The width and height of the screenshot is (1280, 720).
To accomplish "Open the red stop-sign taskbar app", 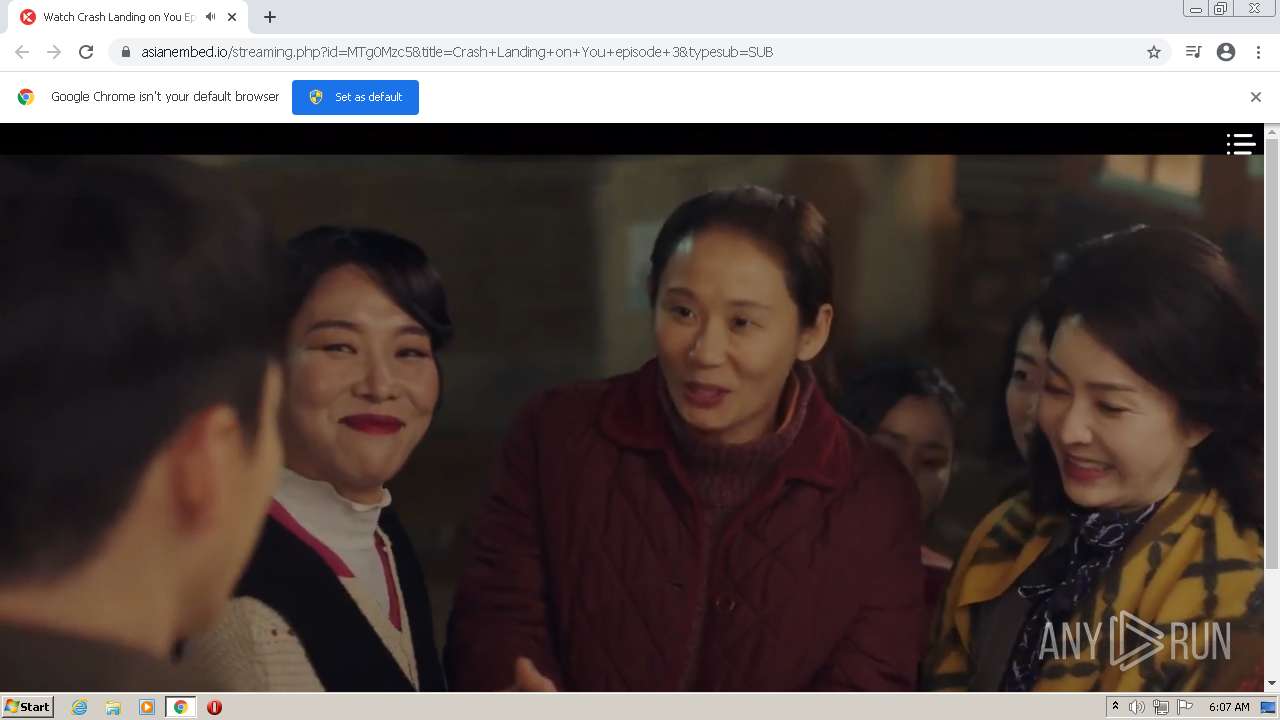I will click(214, 707).
